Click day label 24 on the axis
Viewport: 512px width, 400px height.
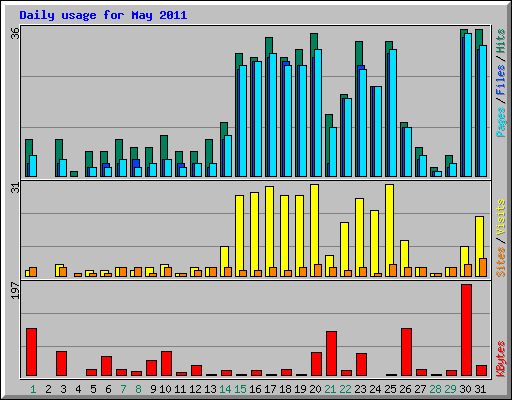pos(375,389)
